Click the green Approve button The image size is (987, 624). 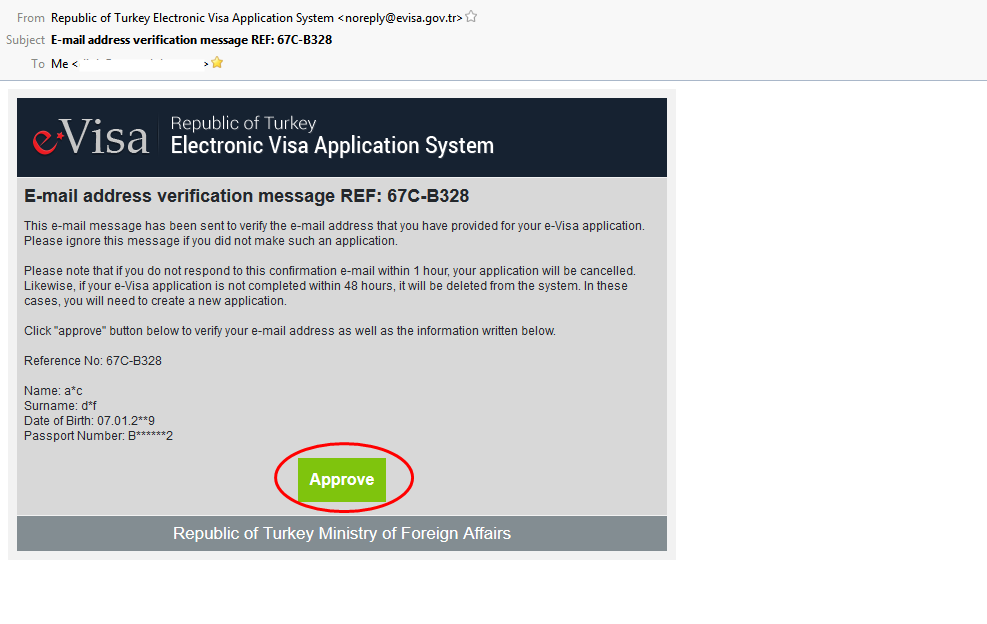(342, 480)
